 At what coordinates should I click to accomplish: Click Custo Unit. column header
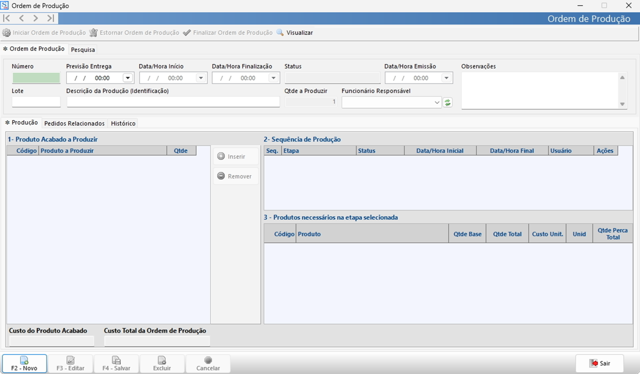click(x=547, y=234)
